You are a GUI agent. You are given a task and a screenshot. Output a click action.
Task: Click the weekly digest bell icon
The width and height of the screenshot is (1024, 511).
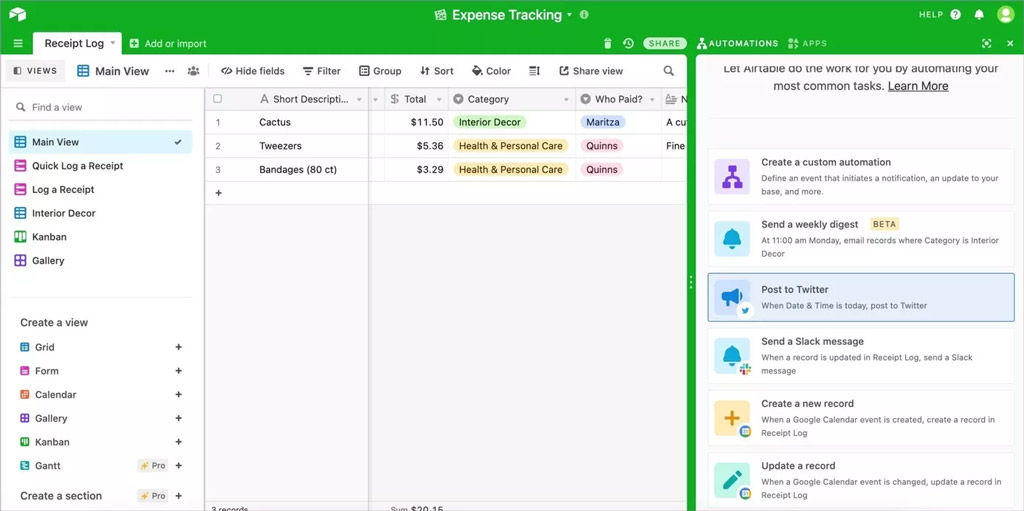[732, 239]
